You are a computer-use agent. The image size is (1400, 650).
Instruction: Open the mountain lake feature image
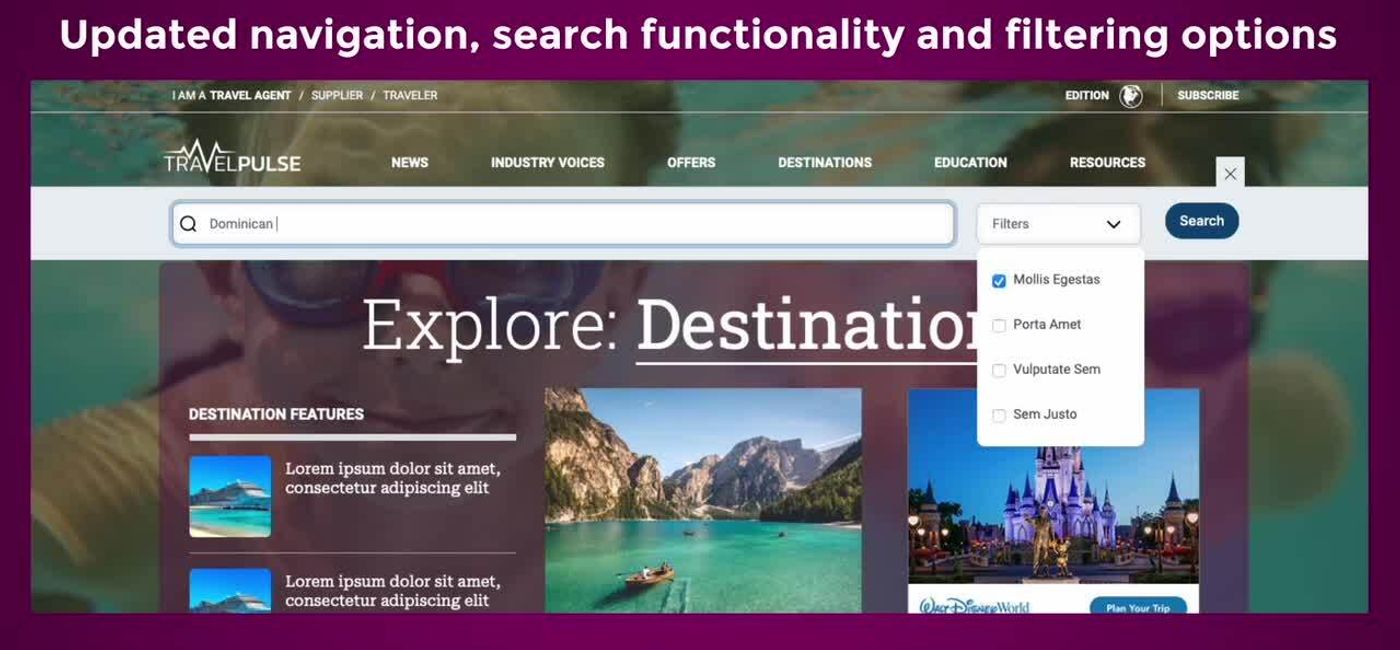pyautogui.click(x=703, y=500)
